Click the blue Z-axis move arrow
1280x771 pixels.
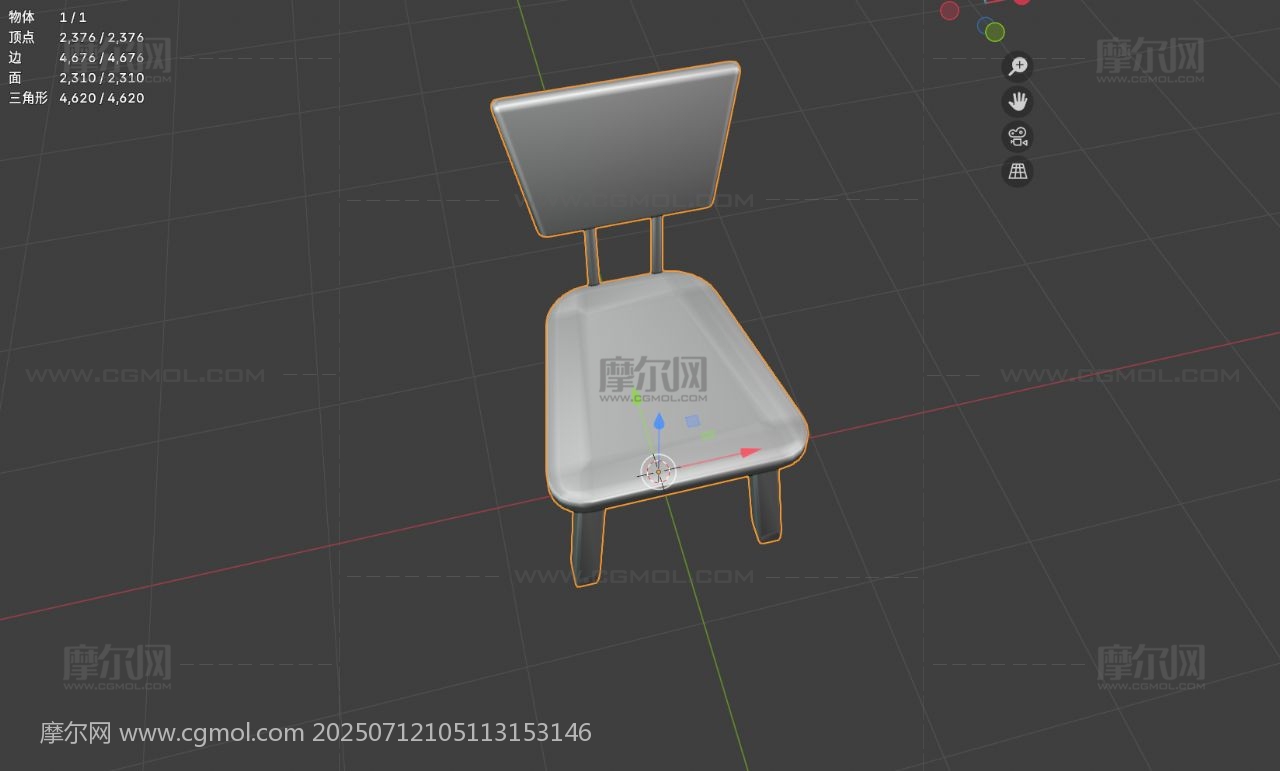658,421
